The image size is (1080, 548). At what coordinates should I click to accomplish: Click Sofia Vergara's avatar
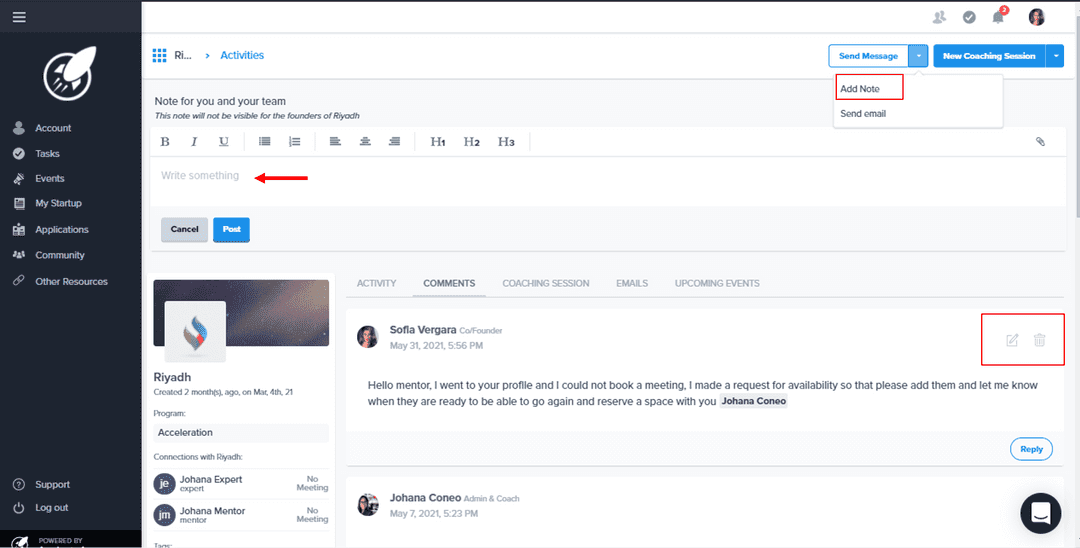368,337
